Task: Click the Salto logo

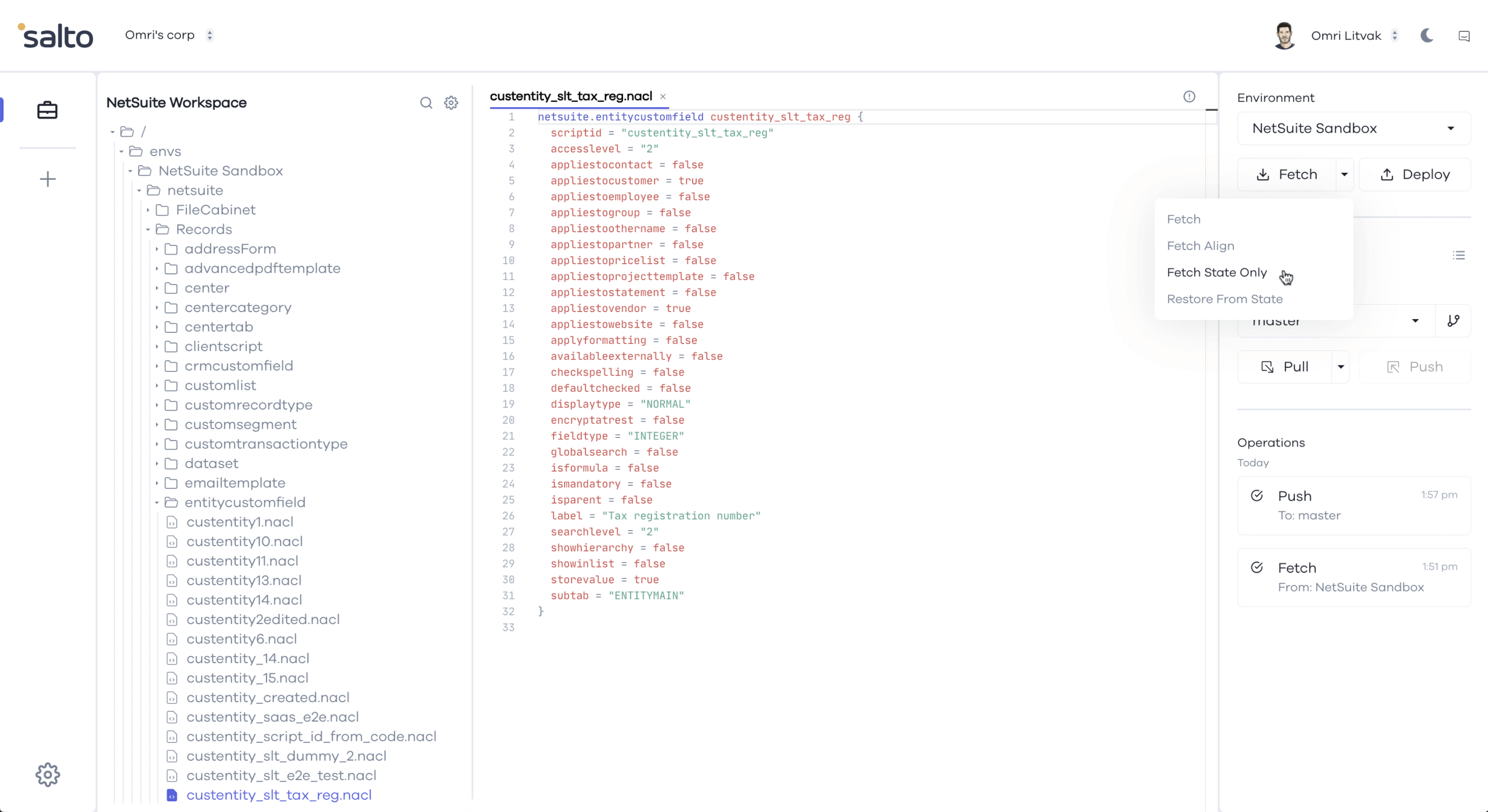Action: (55, 36)
